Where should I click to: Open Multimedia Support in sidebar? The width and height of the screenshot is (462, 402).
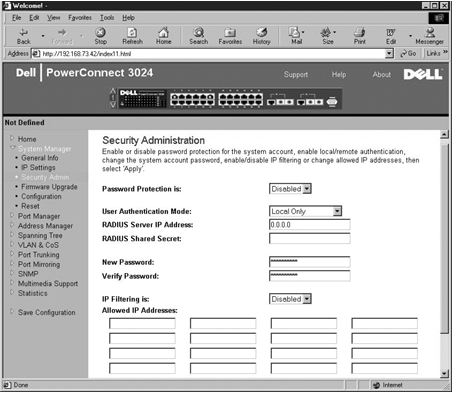[48, 283]
